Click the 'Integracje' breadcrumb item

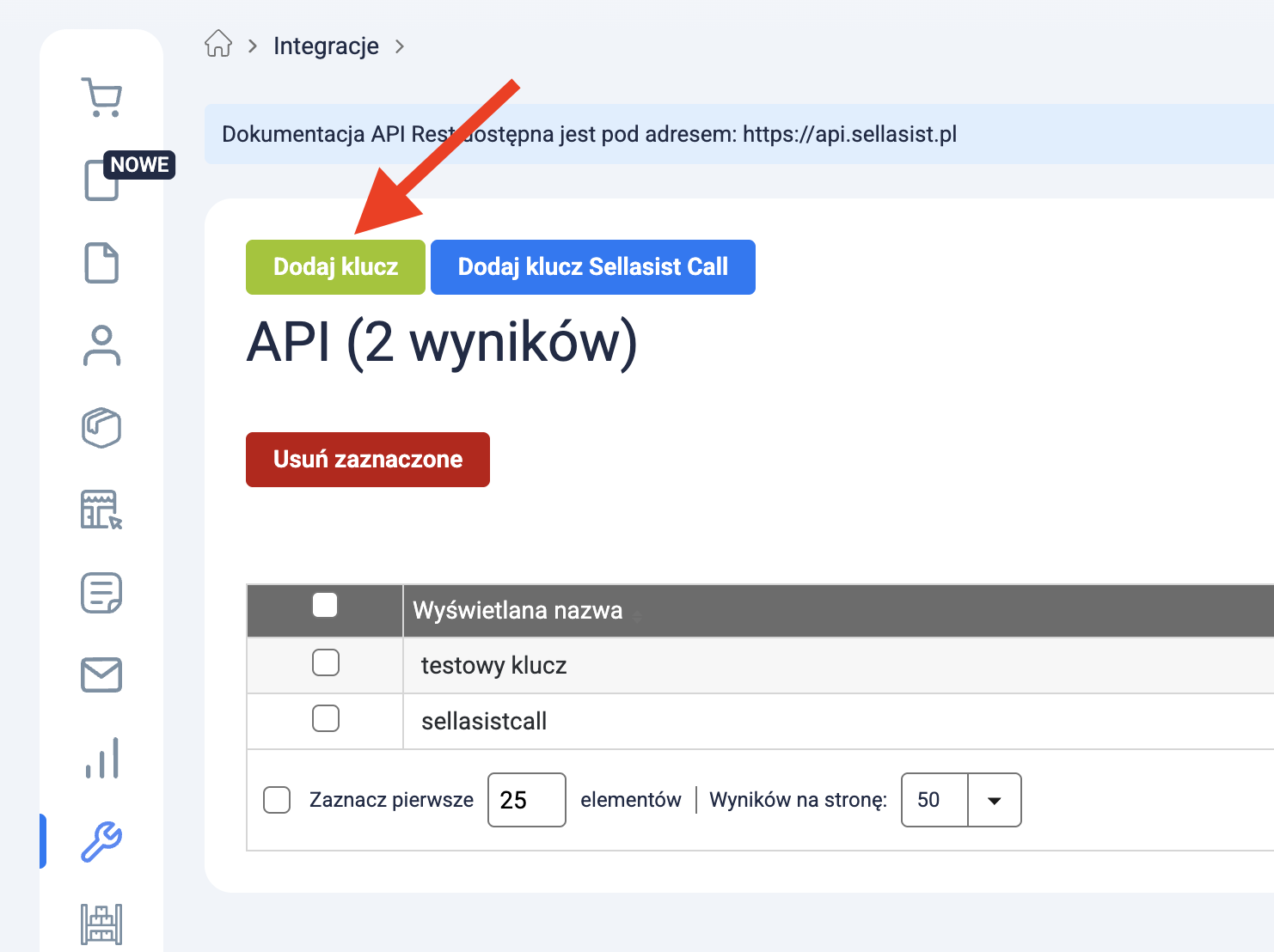[326, 46]
